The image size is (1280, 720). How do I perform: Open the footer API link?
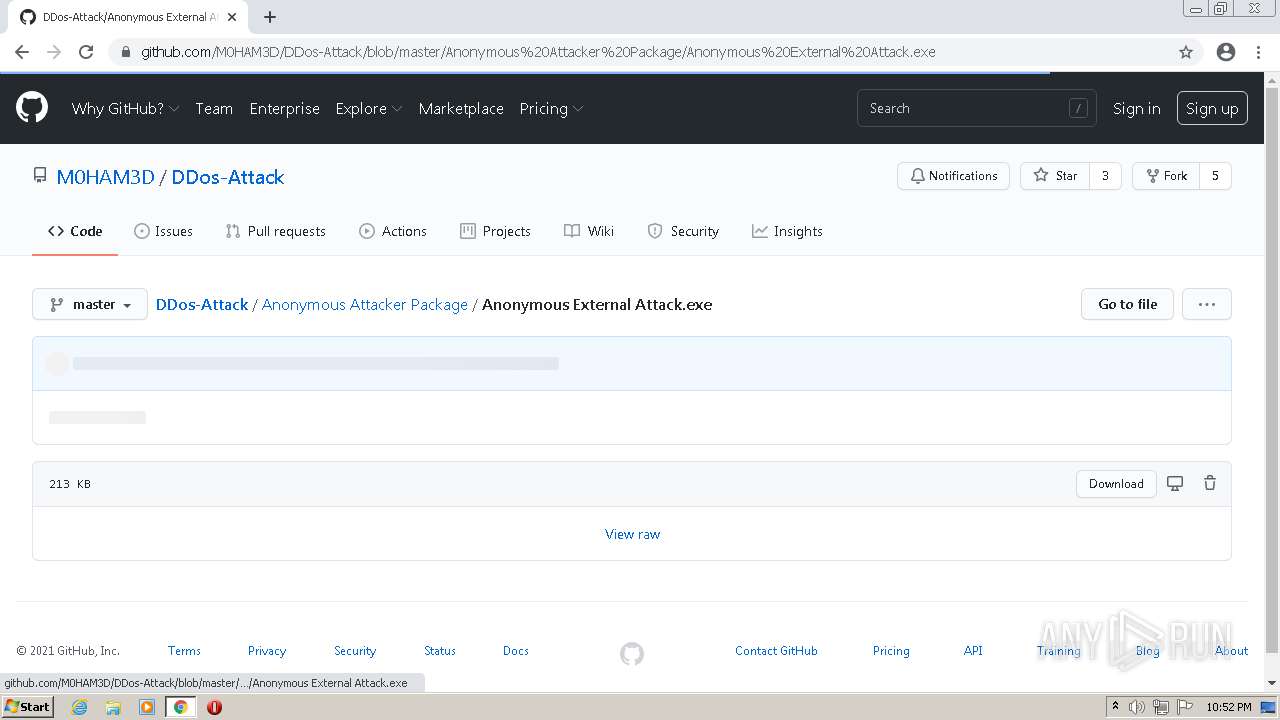coord(973,650)
